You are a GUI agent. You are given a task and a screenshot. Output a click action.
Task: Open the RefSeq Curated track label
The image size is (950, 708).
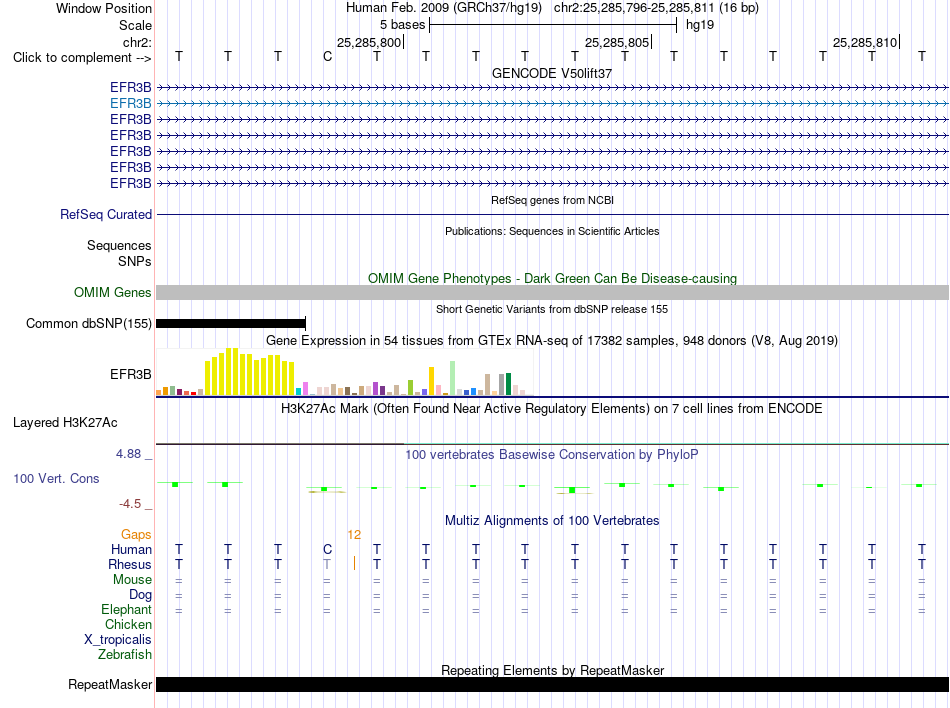[106, 214]
